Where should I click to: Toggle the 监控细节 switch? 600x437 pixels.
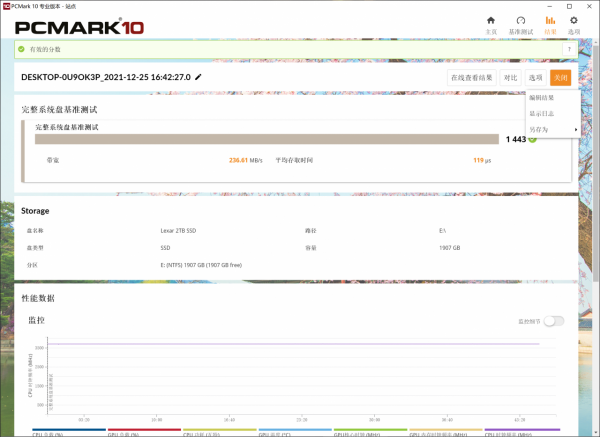pos(553,321)
